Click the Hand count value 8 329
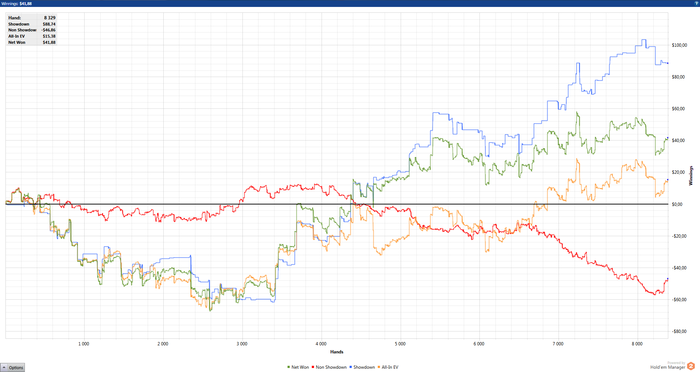 [50, 18]
